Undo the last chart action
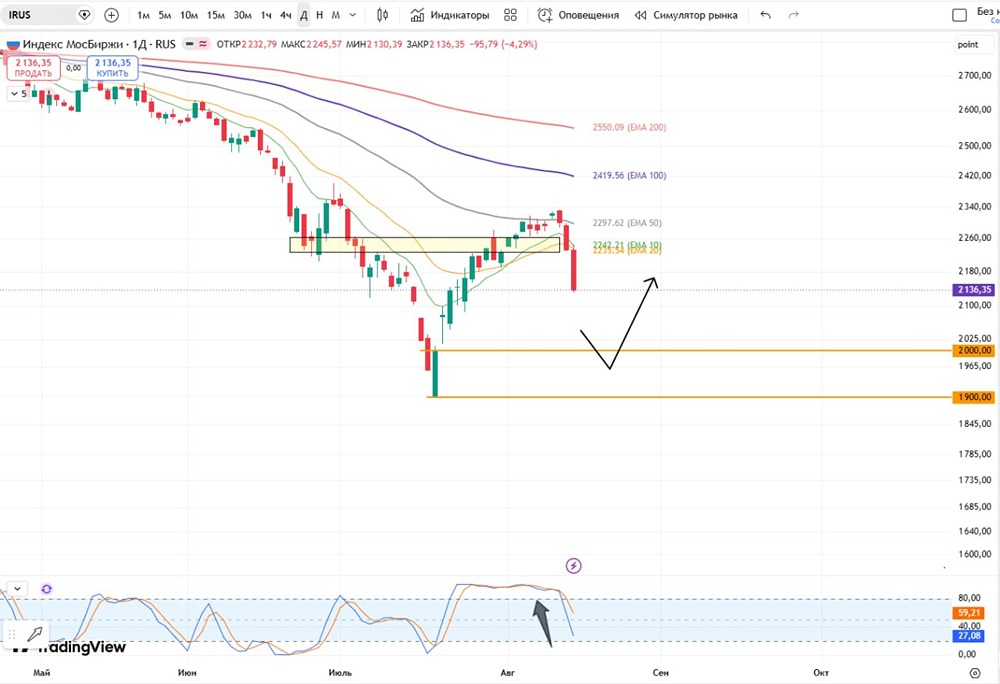Image resolution: width=1000 pixels, height=684 pixels. point(765,15)
